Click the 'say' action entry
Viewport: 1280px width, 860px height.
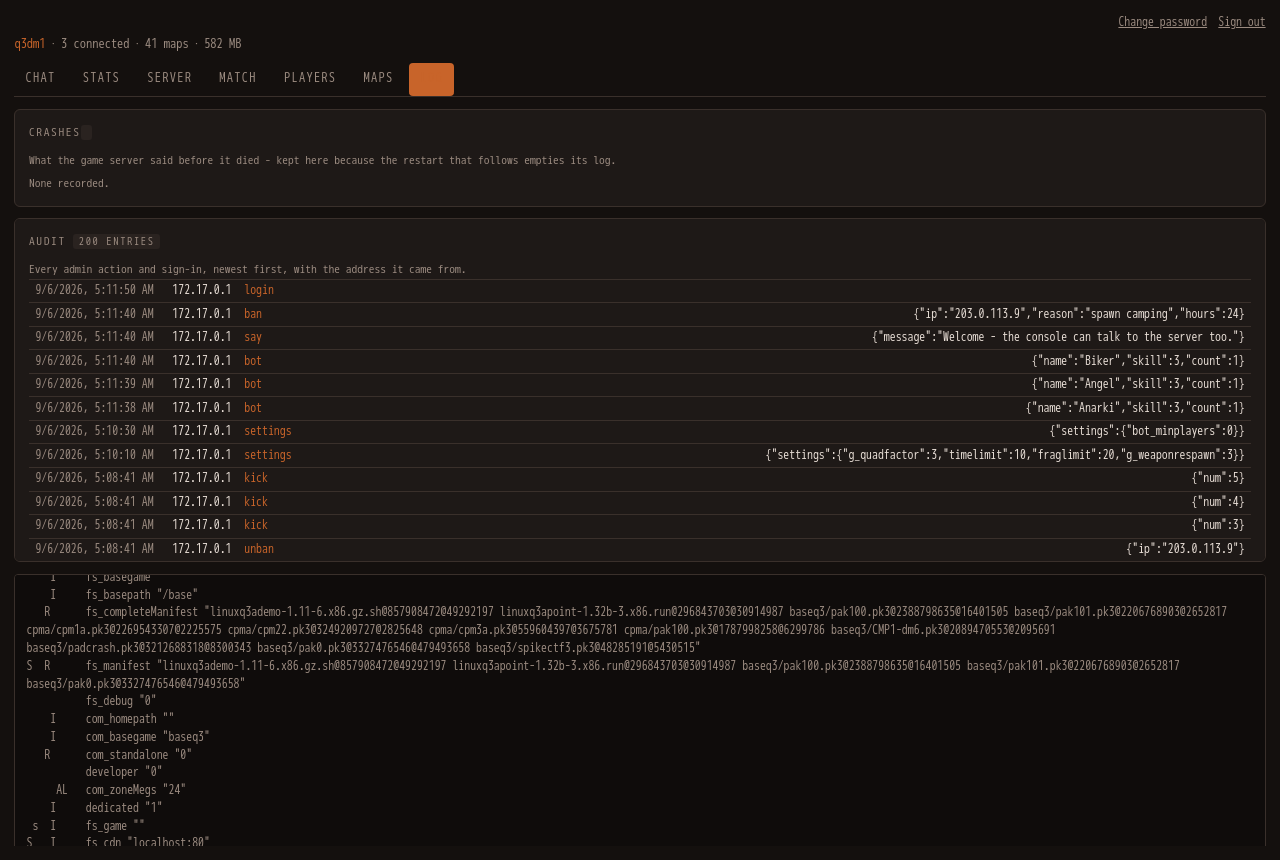(253, 337)
